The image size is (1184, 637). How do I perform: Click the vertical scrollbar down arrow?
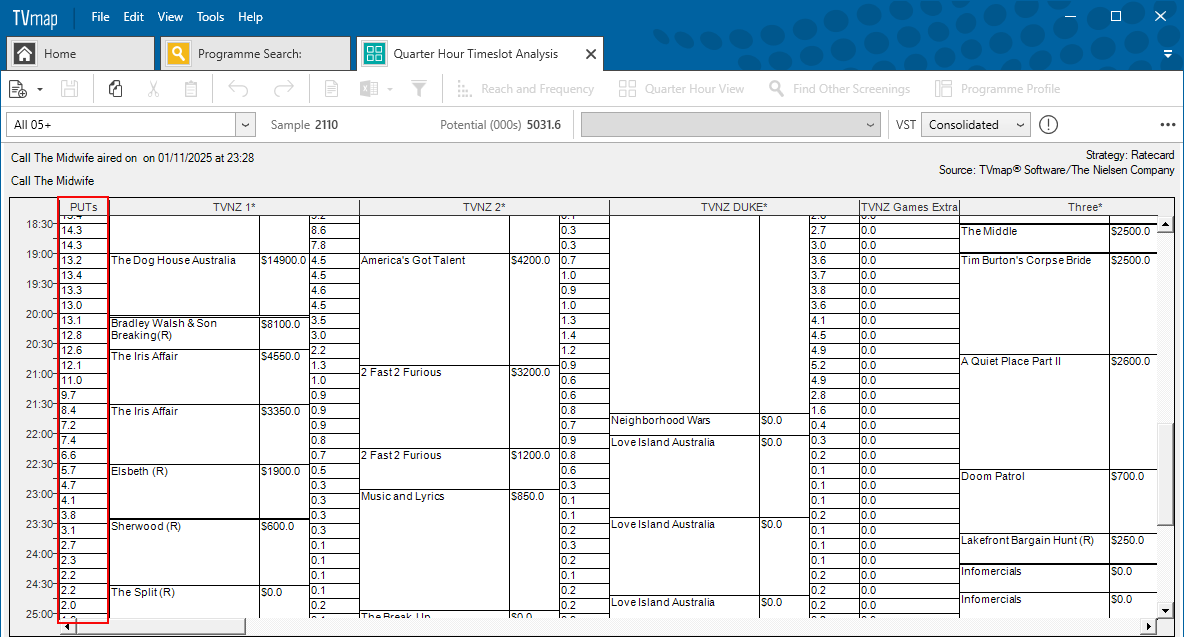[x=1165, y=610]
